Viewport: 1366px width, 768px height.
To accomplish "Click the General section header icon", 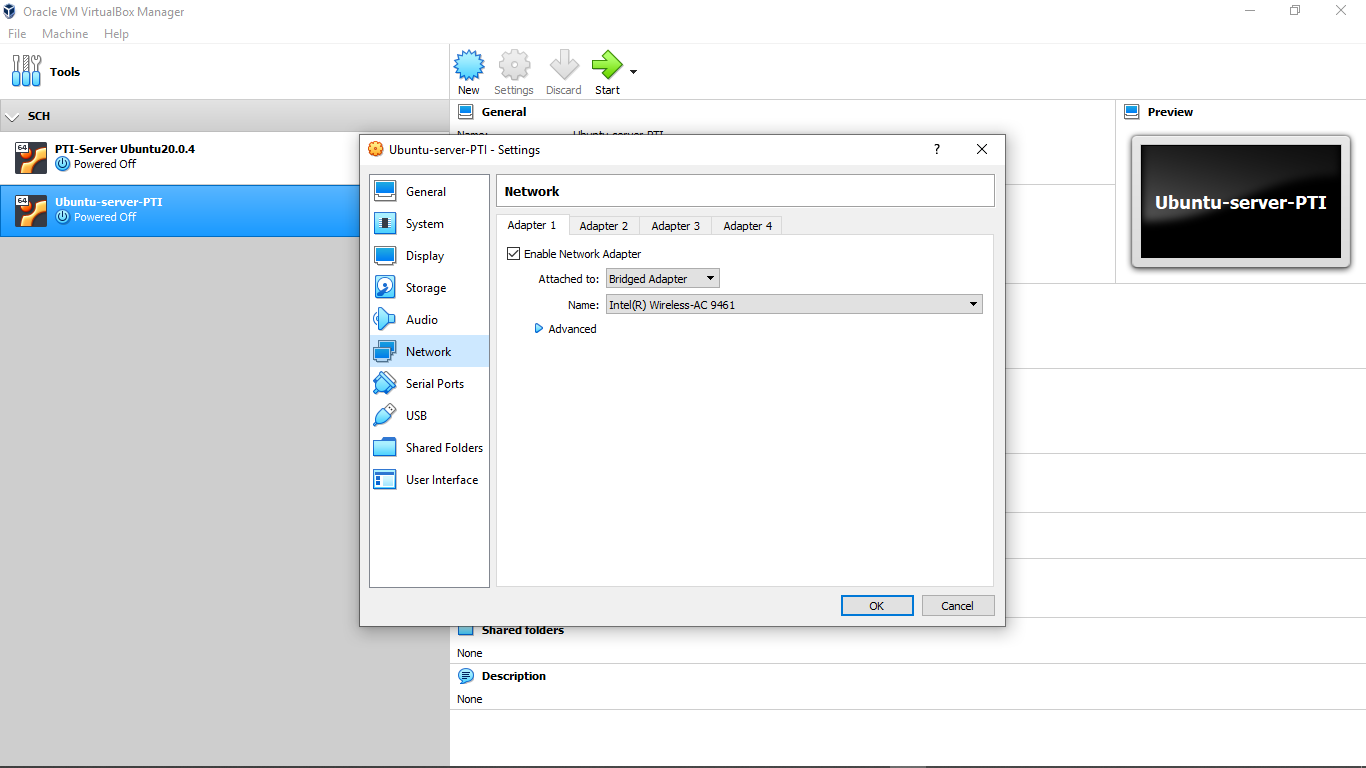I will [466, 112].
